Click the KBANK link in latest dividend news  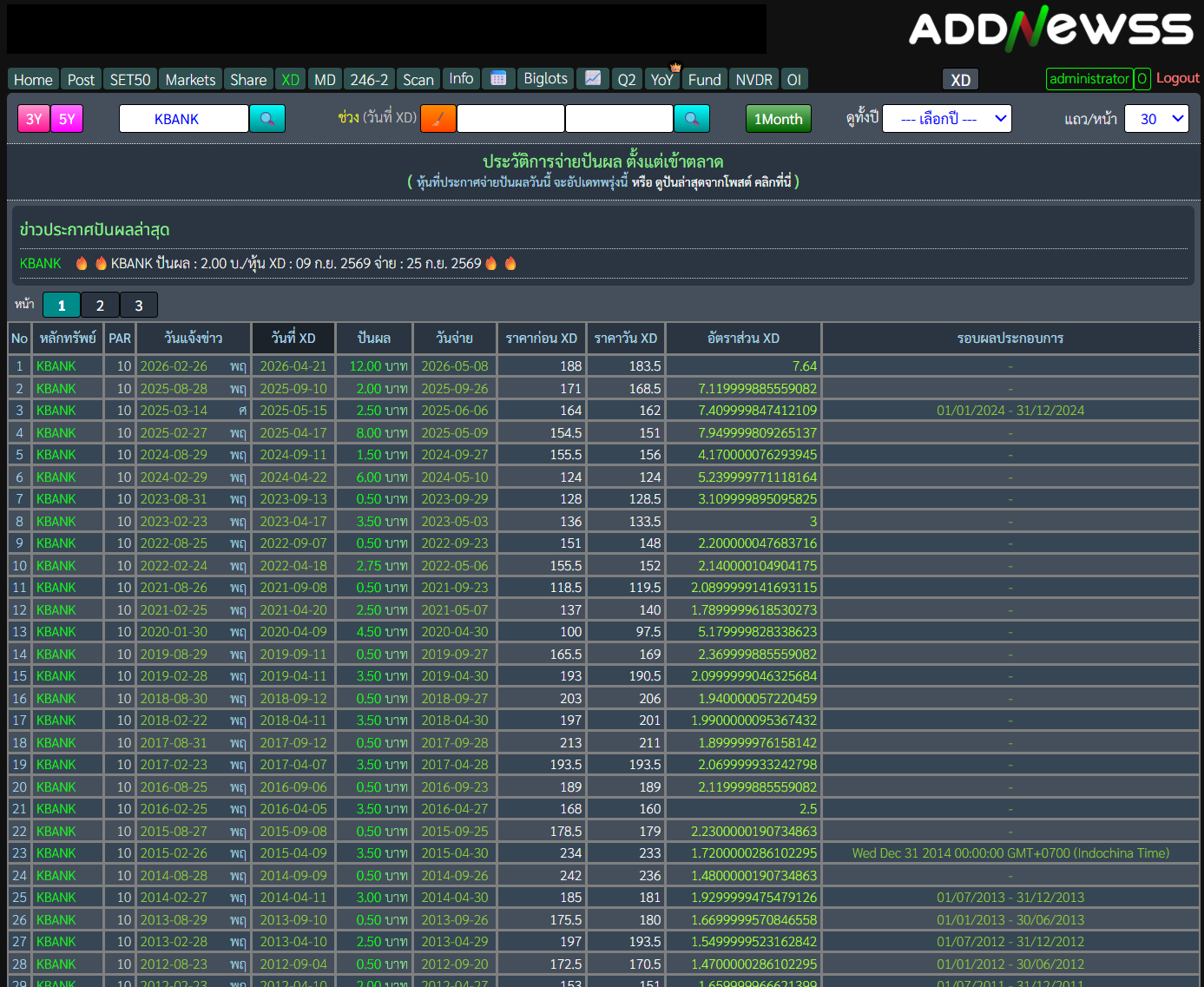pos(41,264)
